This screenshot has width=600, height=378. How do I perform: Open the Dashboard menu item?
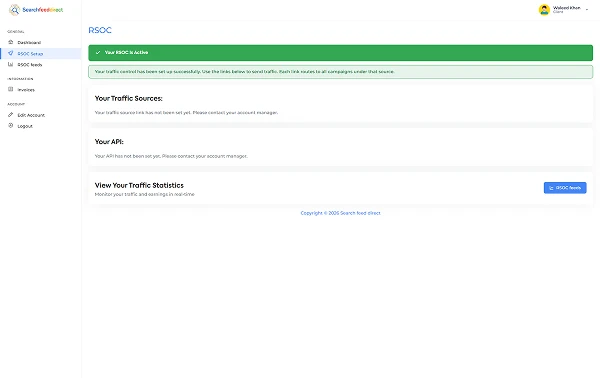point(41,42)
